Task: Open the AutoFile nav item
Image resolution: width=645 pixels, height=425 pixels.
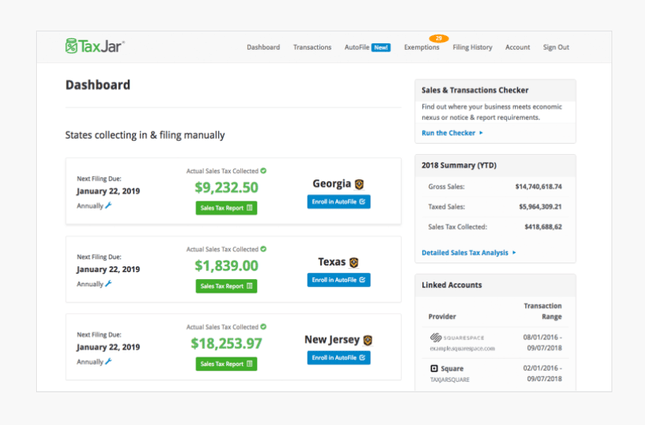Action: pos(357,47)
